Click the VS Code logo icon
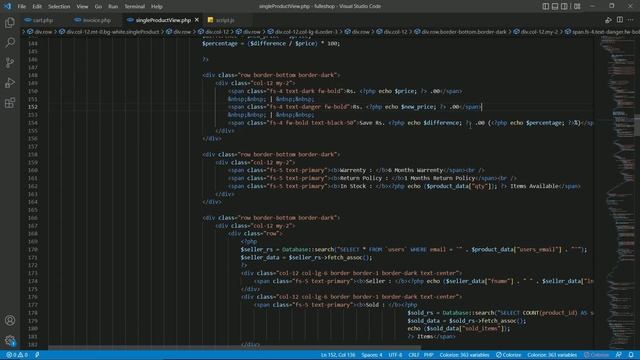Image resolution: width=640 pixels, height=360 pixels. coord(7,6)
